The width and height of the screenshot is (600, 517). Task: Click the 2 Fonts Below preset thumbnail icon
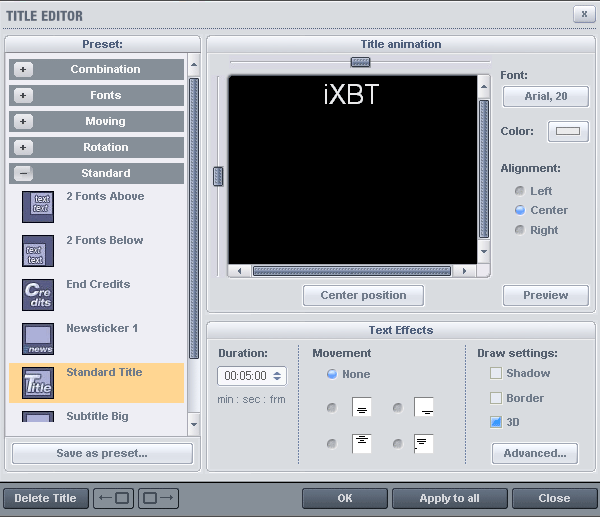[x=38, y=251]
